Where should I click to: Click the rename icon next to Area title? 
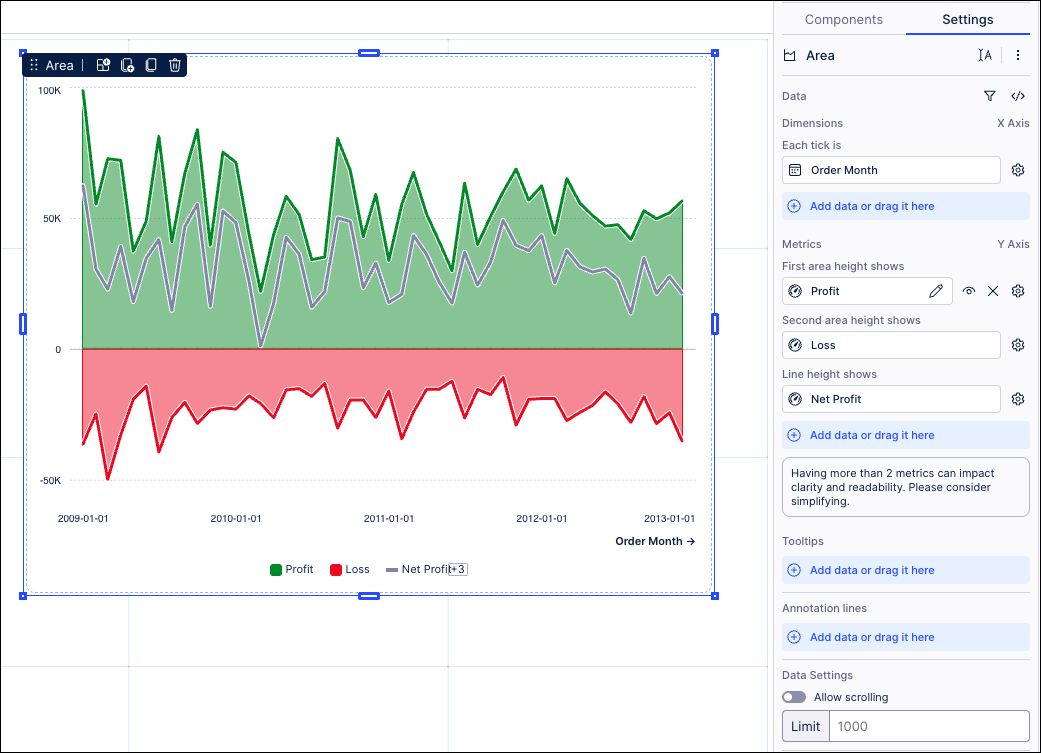click(x=985, y=56)
